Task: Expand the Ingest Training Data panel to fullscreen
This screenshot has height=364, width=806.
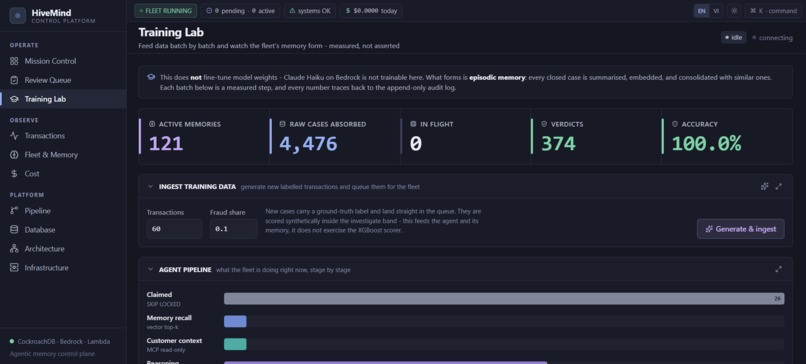Action: click(779, 187)
